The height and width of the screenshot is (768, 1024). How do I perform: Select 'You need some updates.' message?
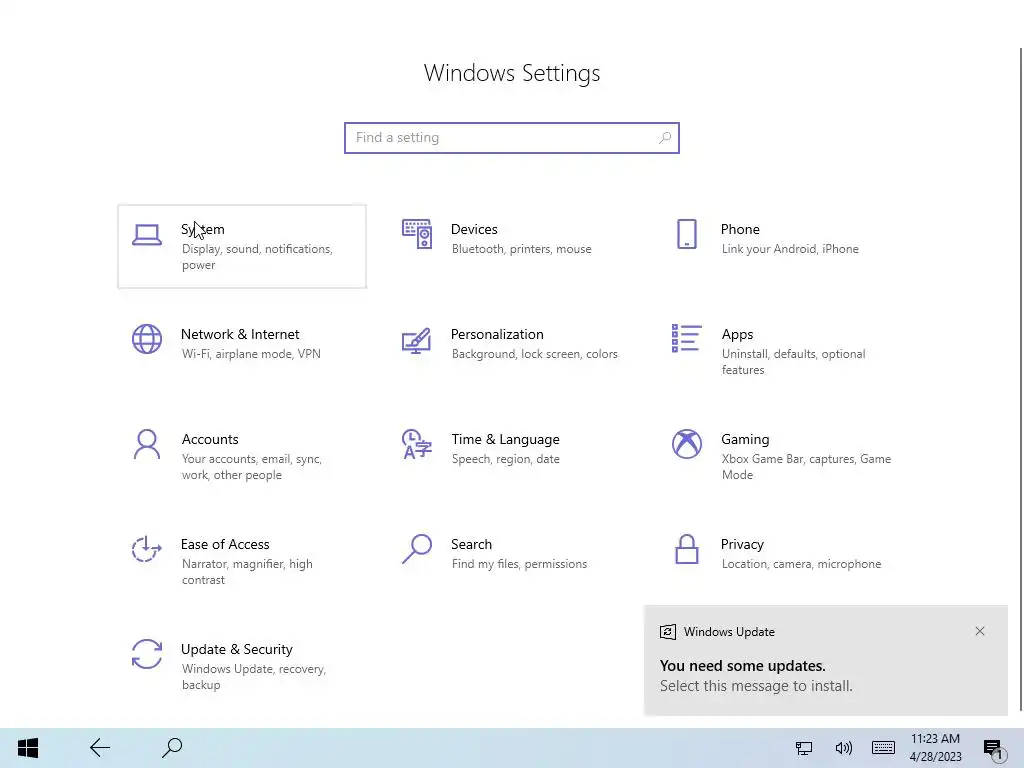tap(743, 666)
